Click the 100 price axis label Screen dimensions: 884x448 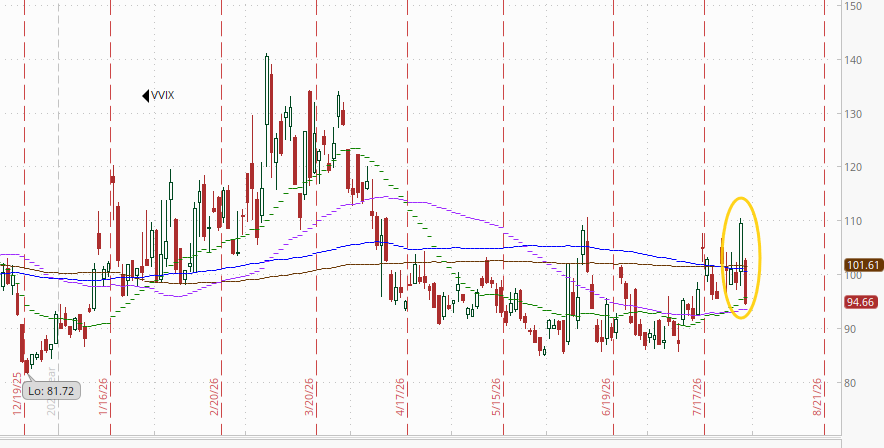point(852,275)
